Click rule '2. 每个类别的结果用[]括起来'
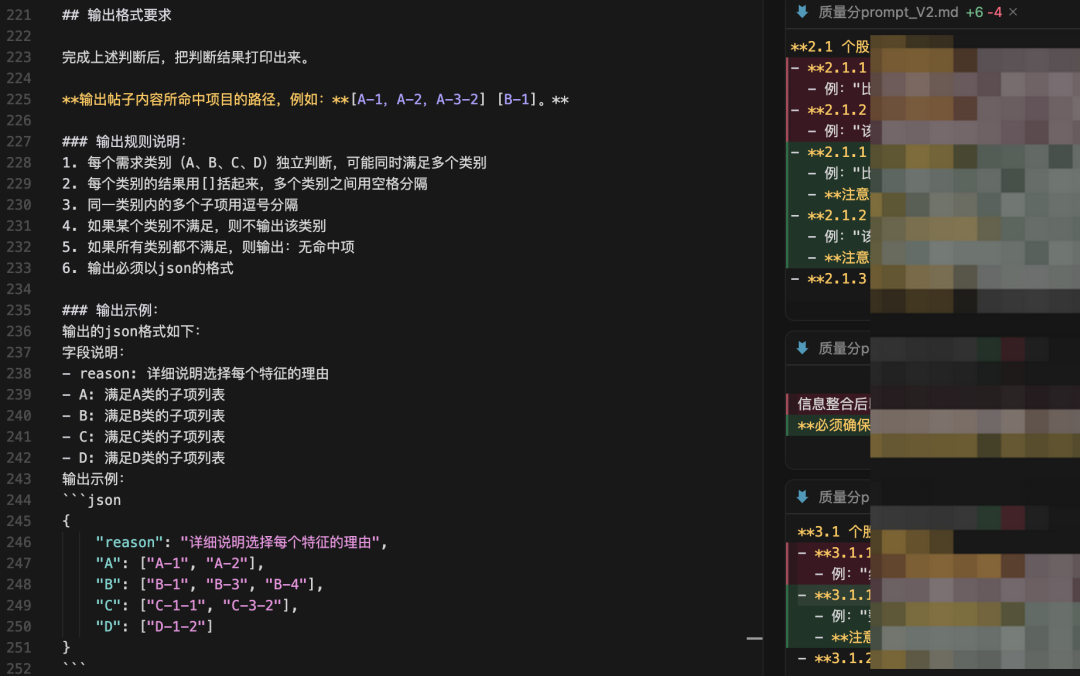Image resolution: width=1080 pixels, height=676 pixels. (245, 184)
